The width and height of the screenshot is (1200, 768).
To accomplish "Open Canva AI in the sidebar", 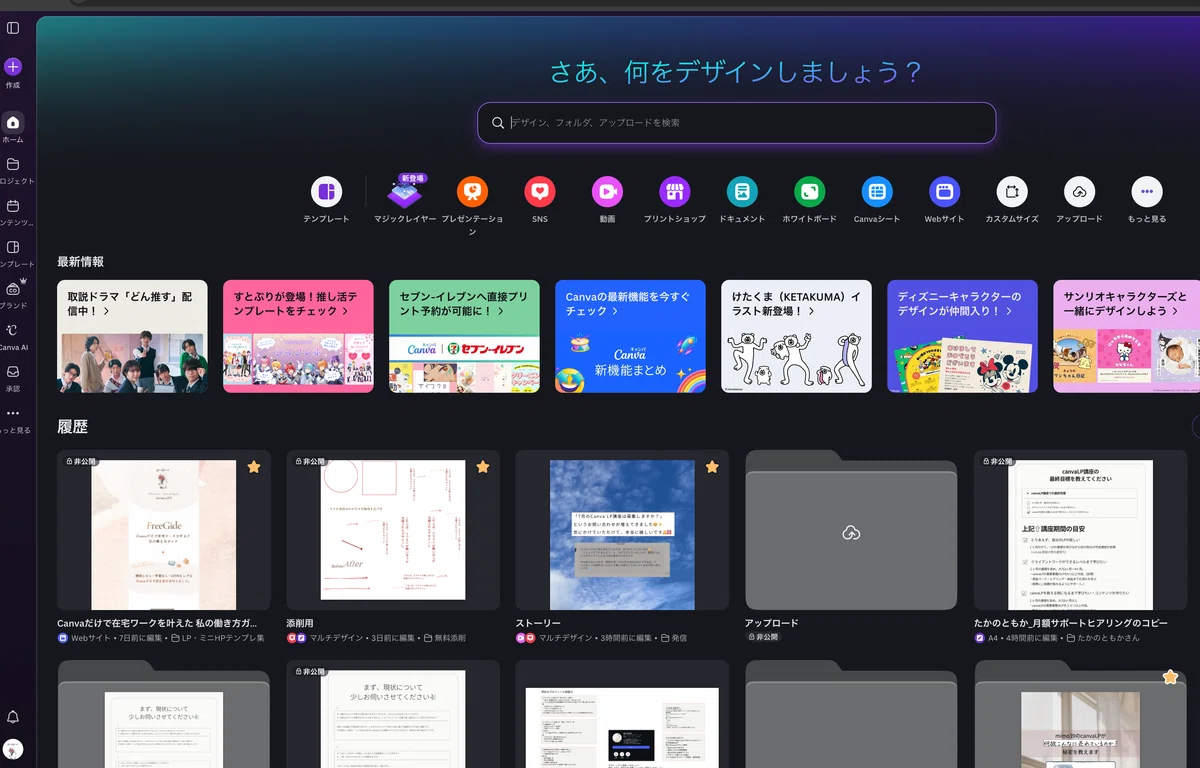I will click(13, 330).
